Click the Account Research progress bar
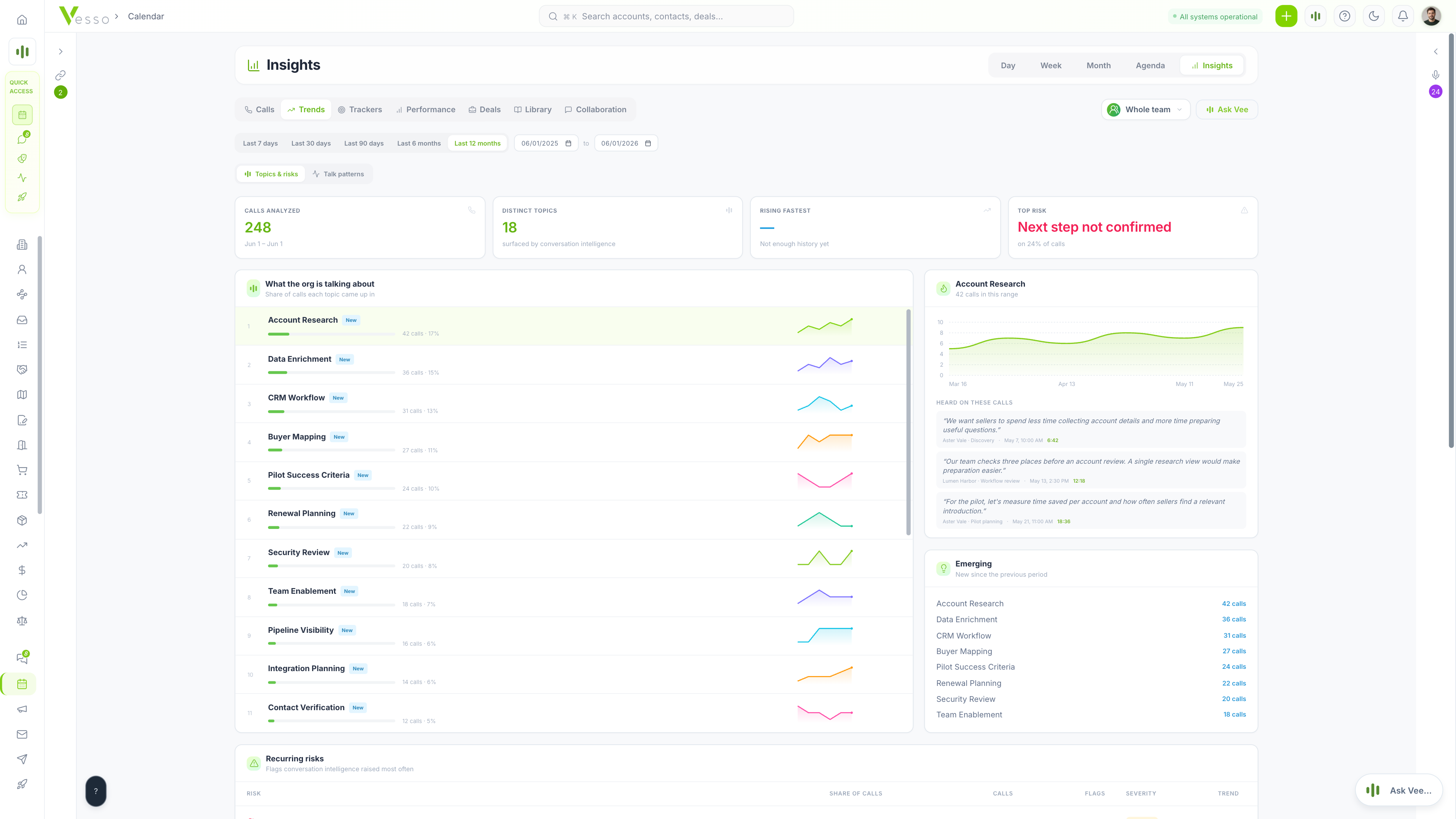 pyautogui.click(x=331, y=334)
